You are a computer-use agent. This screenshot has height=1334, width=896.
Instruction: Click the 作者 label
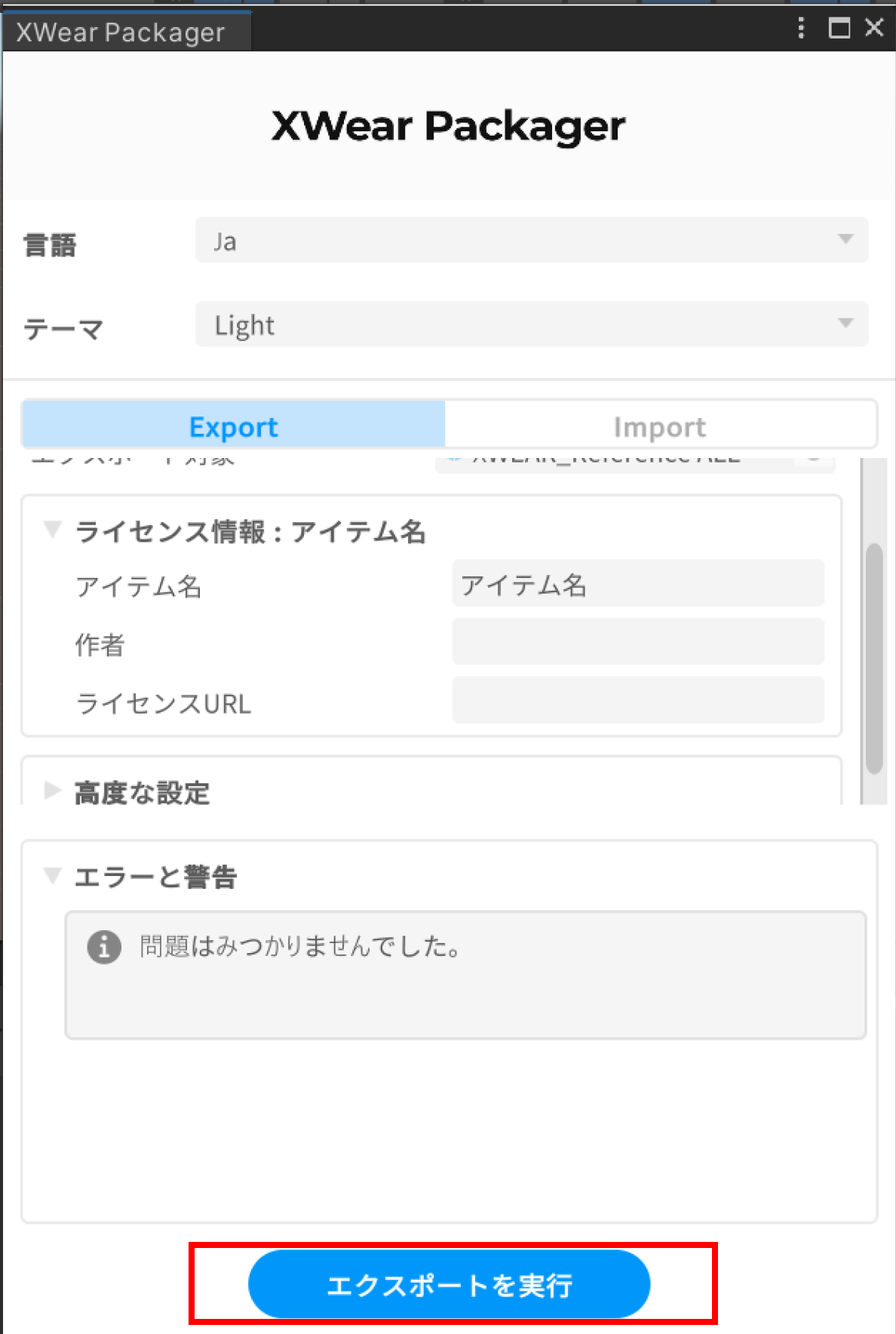pos(100,645)
